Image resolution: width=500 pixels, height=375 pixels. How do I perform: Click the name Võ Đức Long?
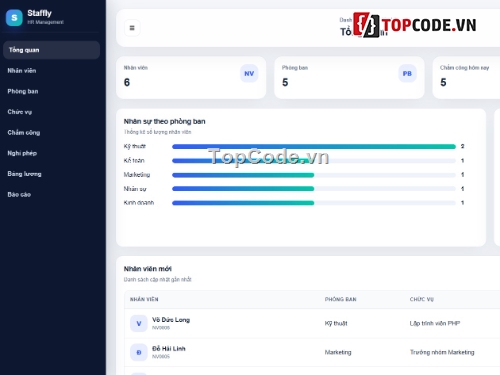pos(171,320)
